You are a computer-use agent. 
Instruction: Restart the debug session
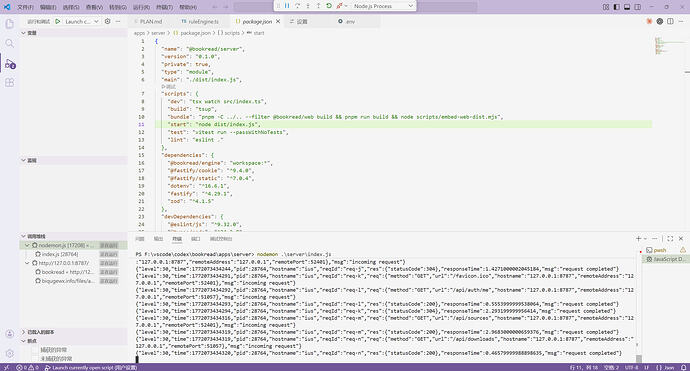[329, 6]
